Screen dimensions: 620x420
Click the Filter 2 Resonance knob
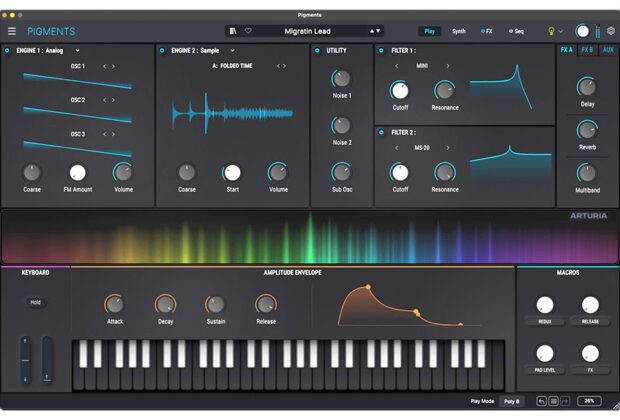[x=445, y=173]
